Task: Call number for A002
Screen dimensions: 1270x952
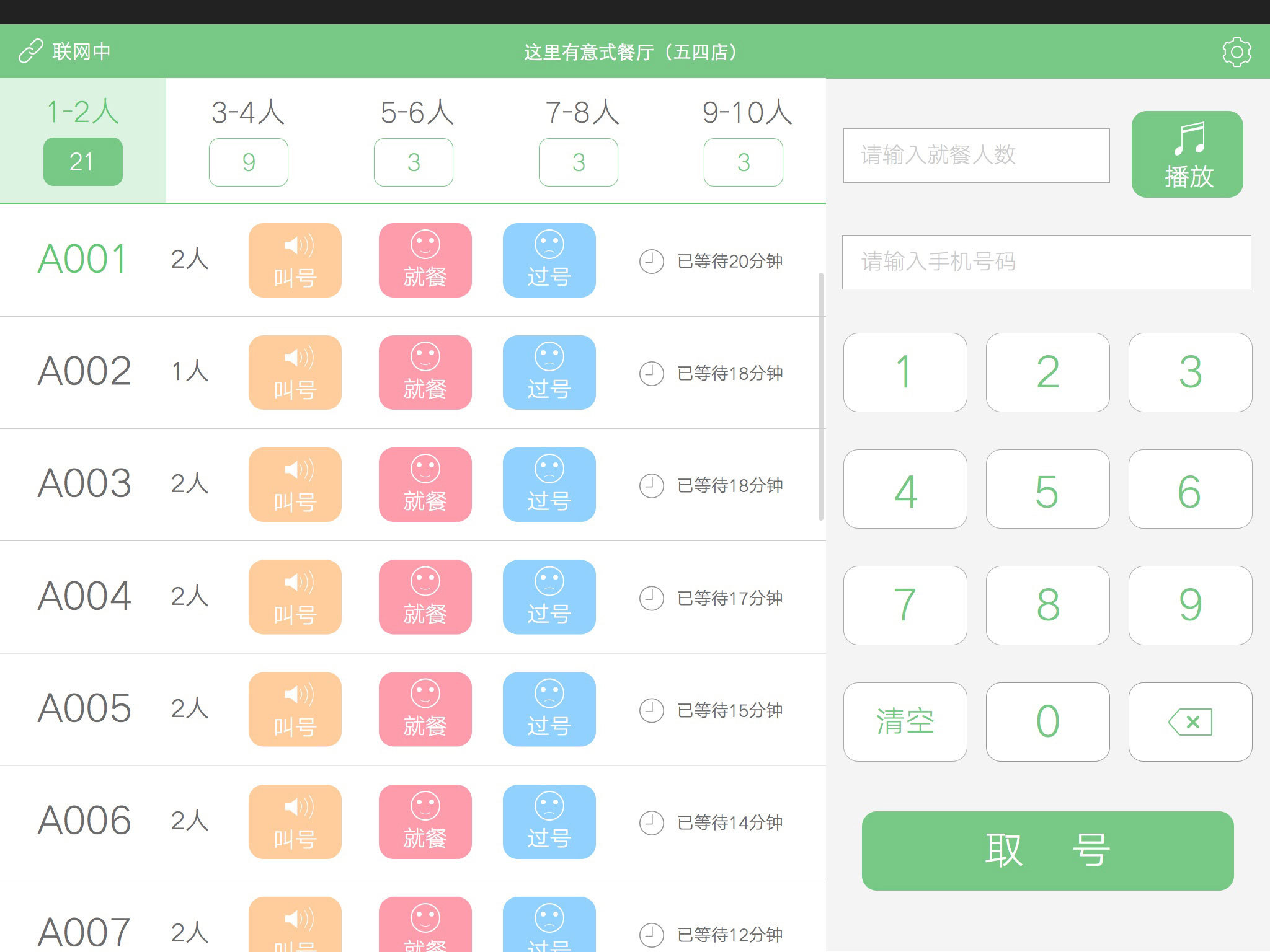Action: point(295,372)
